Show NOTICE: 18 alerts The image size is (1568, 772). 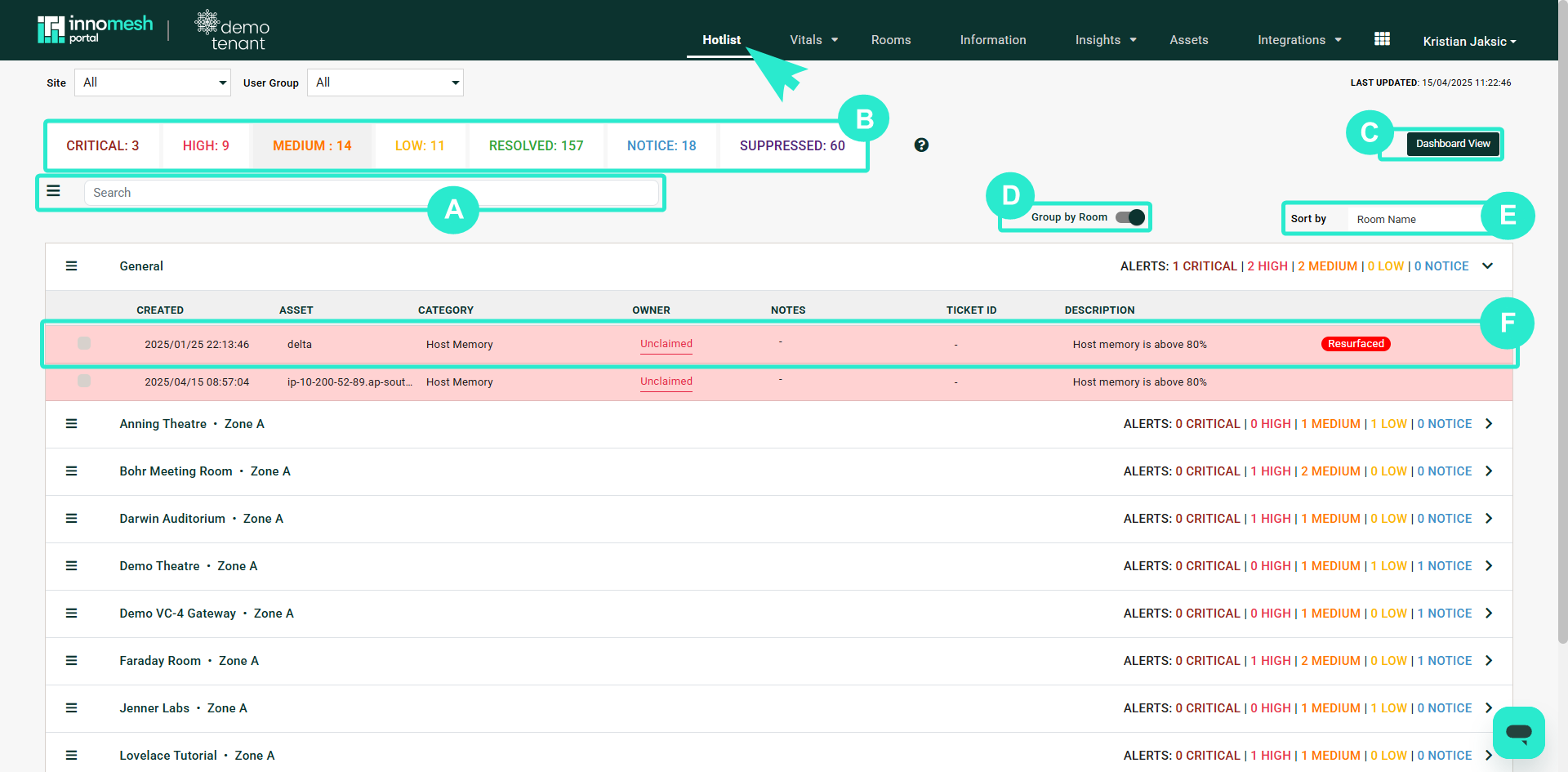661,145
